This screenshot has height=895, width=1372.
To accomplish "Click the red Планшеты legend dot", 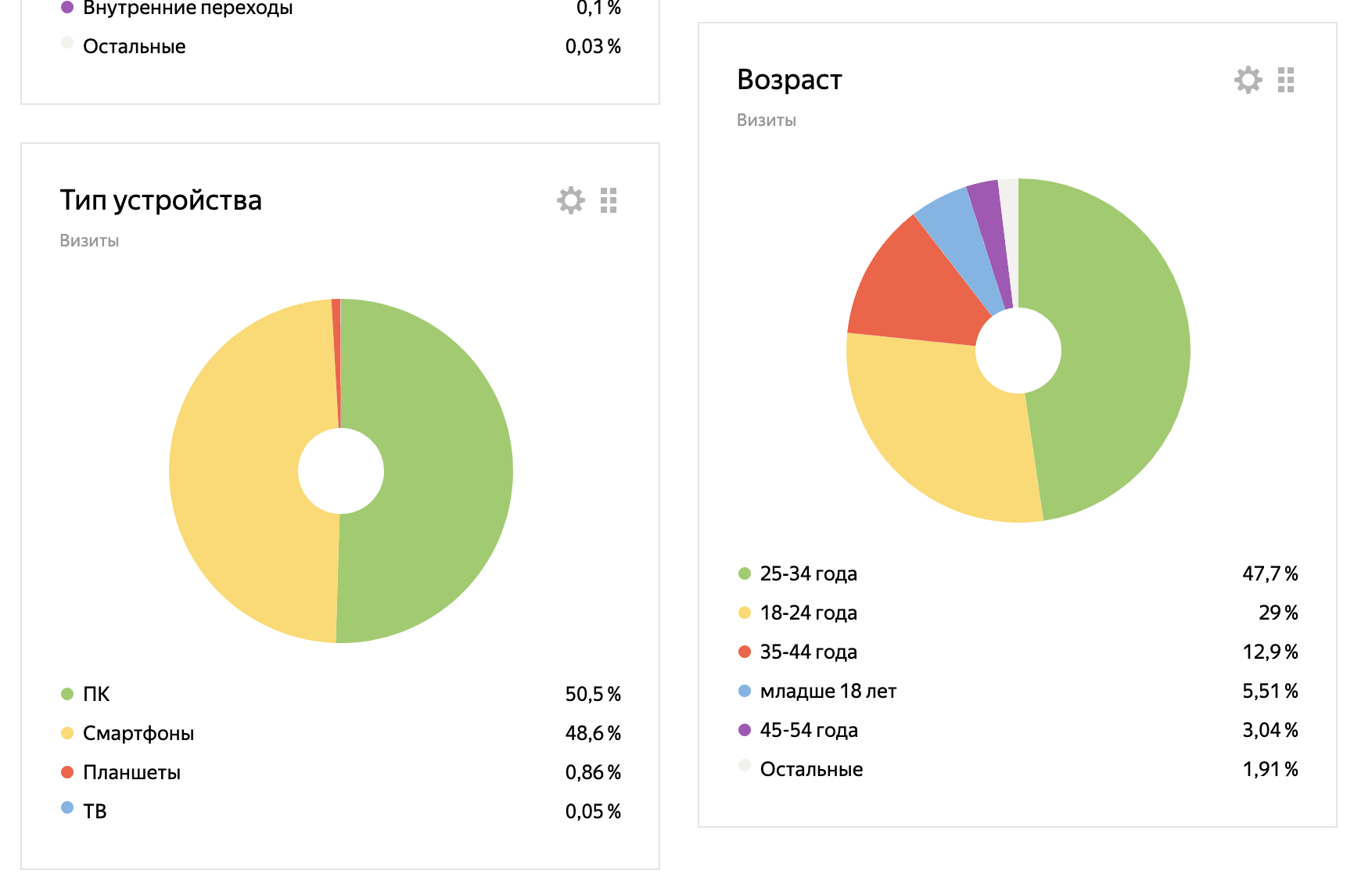I will coord(67,772).
